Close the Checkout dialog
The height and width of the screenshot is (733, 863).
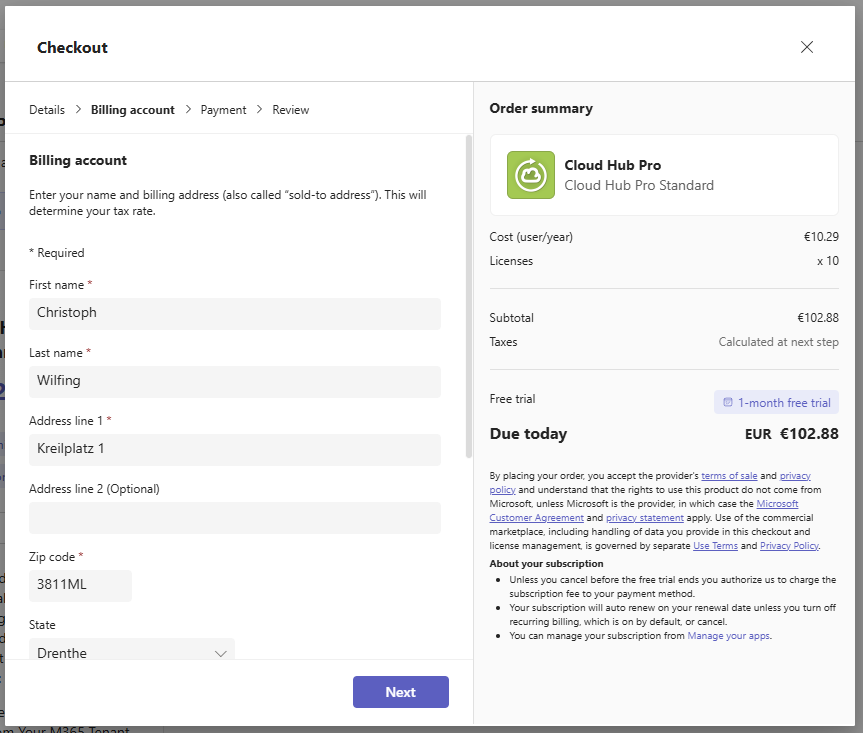[x=806, y=47]
